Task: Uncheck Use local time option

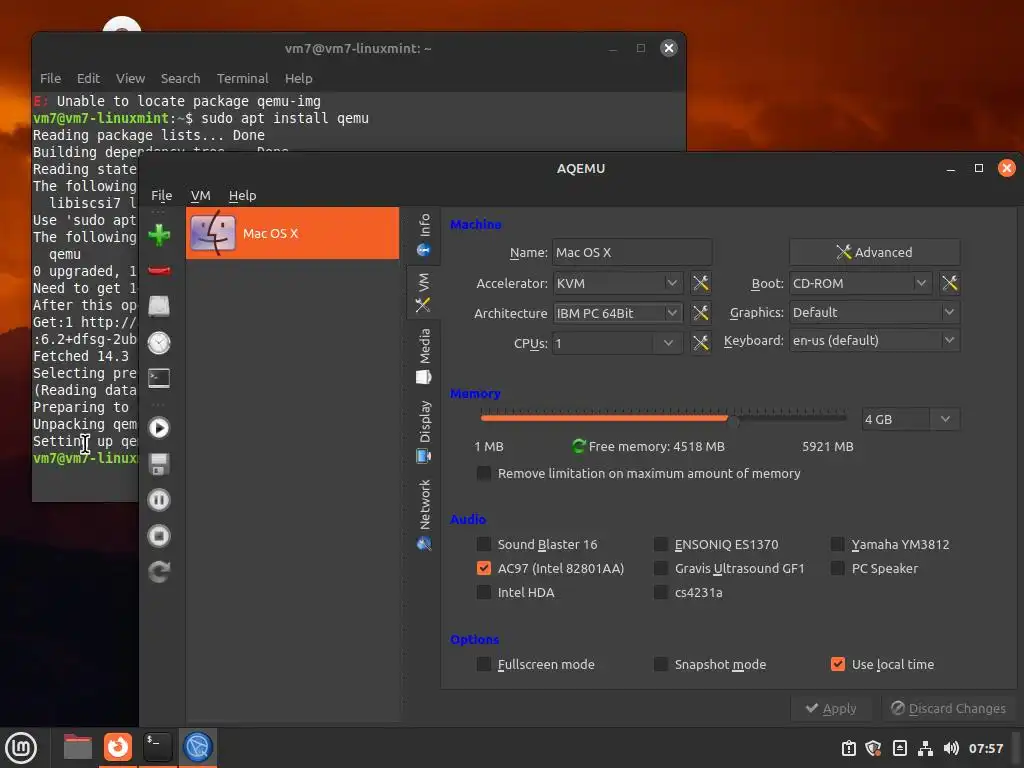Action: (837, 664)
